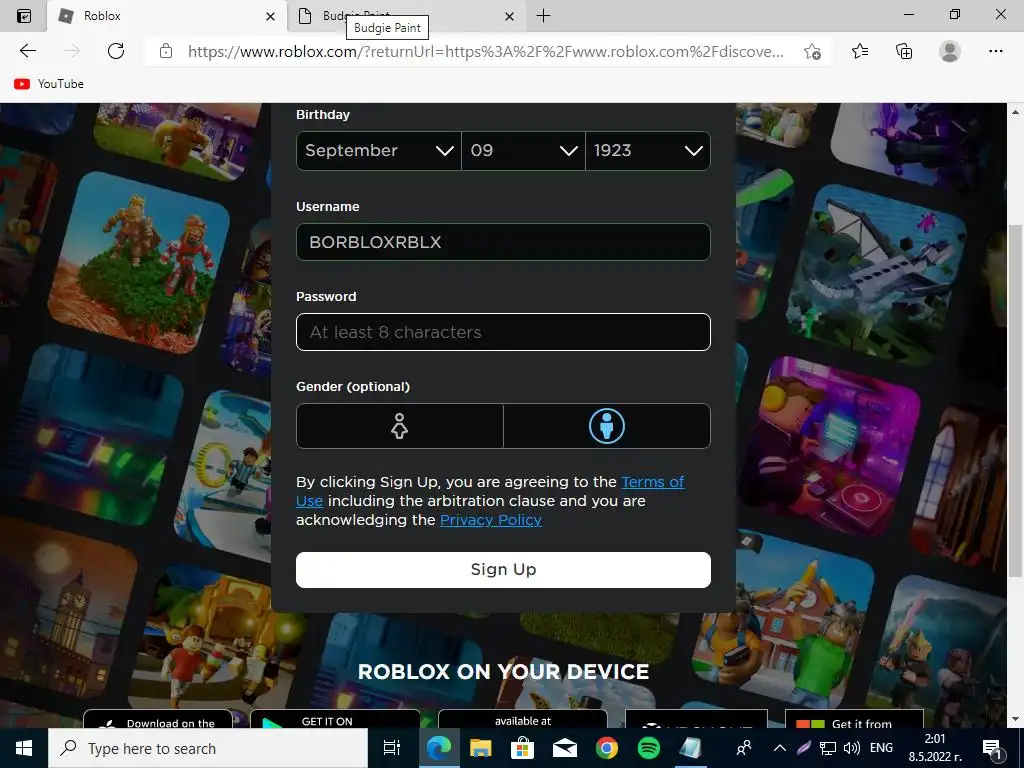Click the taskbar search box
The height and width of the screenshot is (768, 1024).
[208, 748]
